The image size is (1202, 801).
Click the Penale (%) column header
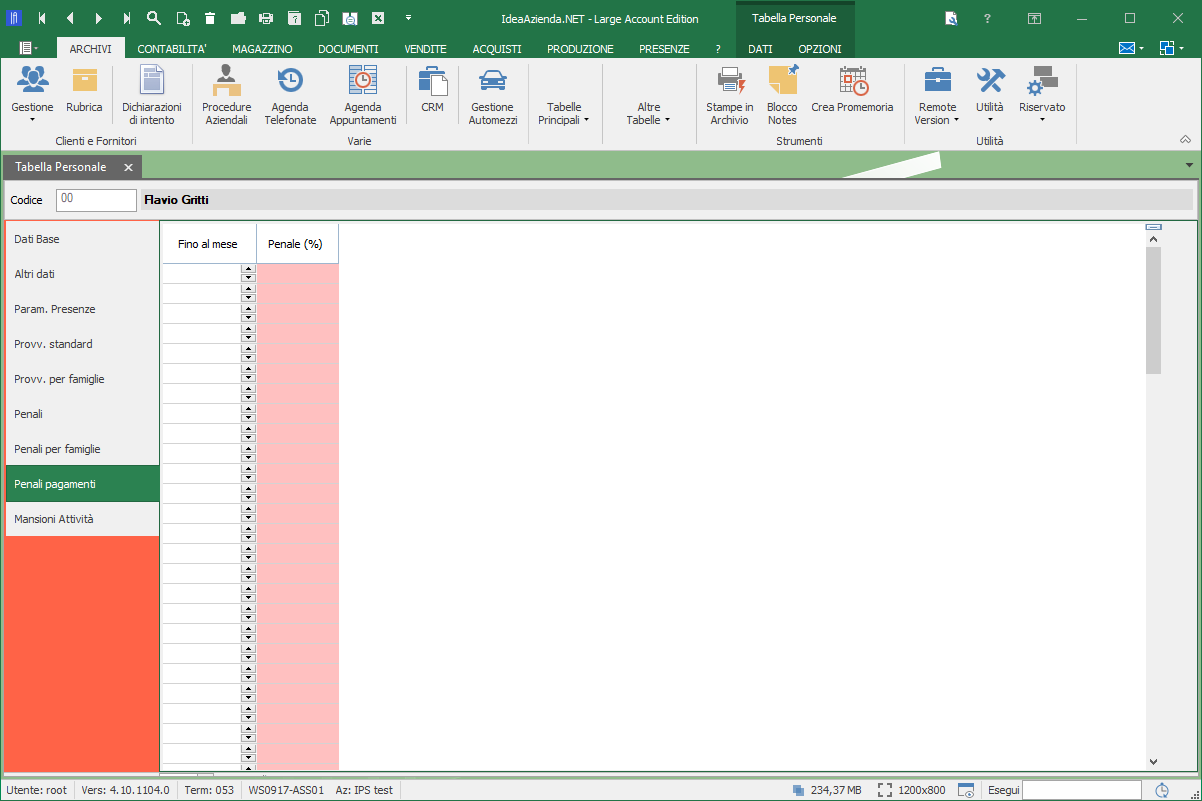coord(297,244)
